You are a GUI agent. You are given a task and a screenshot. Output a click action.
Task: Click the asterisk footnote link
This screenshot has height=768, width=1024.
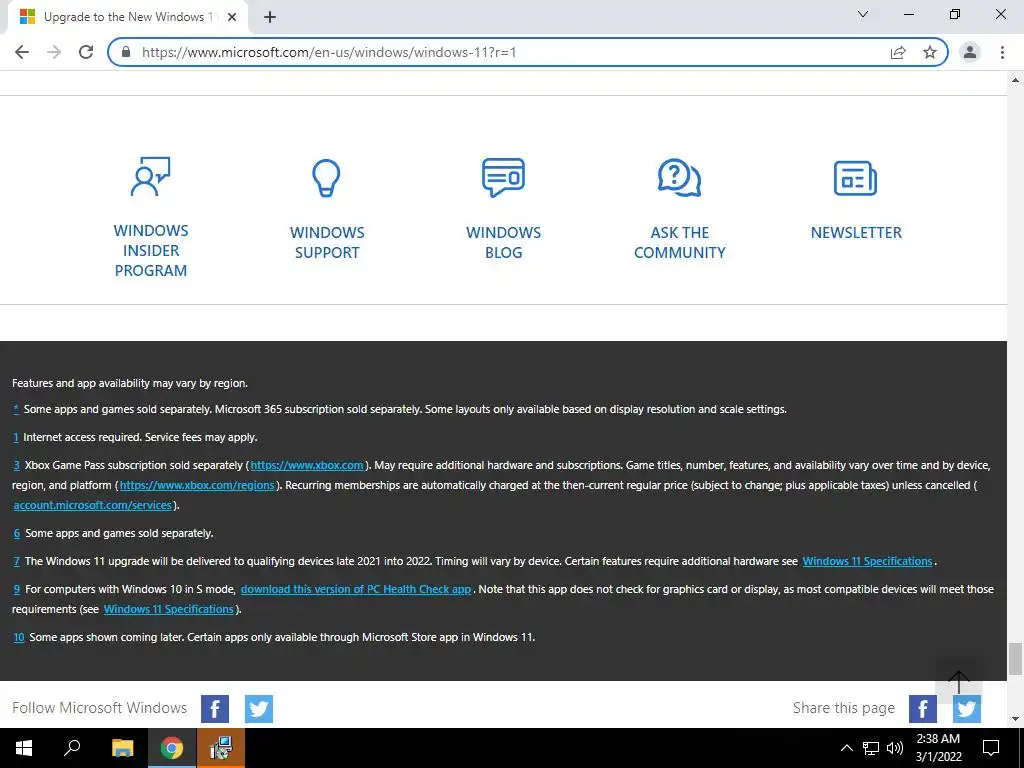click(x=16, y=409)
